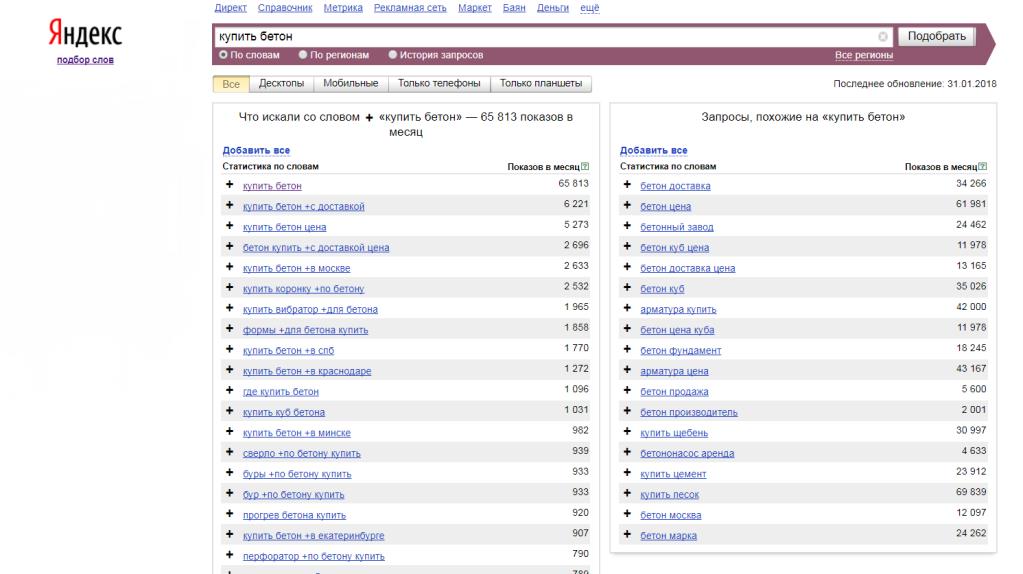The height and width of the screenshot is (574, 1023).
Task: Add 'бетон купить +с доставкой цена' plus
Action: (230, 247)
